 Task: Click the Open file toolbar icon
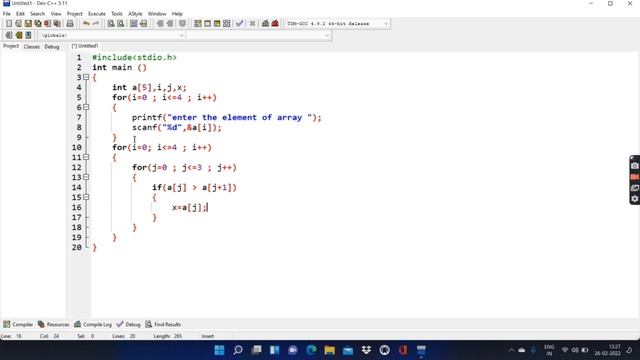pos(18,24)
